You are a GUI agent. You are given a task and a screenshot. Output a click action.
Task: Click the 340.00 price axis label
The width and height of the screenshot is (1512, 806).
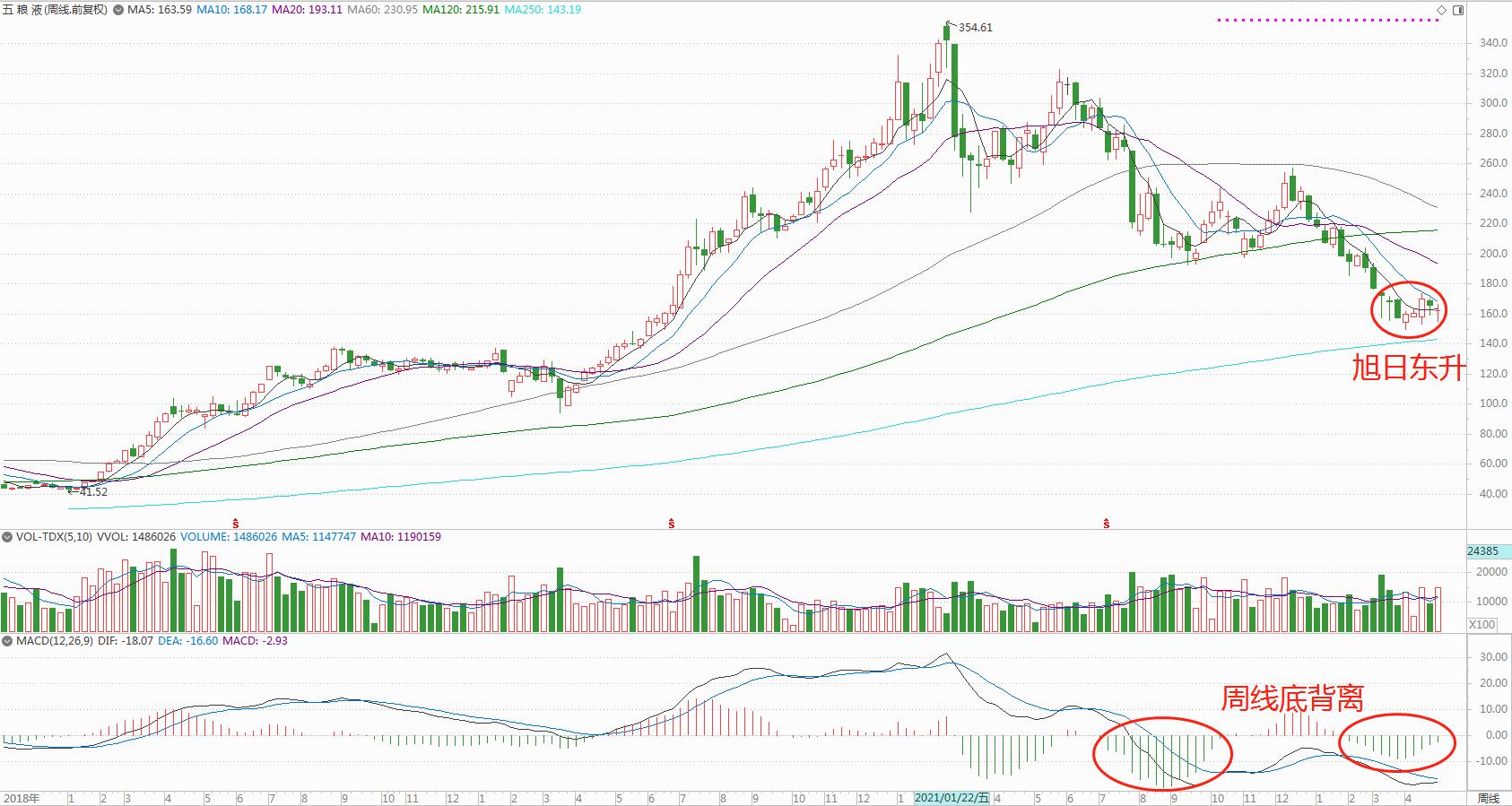pos(1493,43)
